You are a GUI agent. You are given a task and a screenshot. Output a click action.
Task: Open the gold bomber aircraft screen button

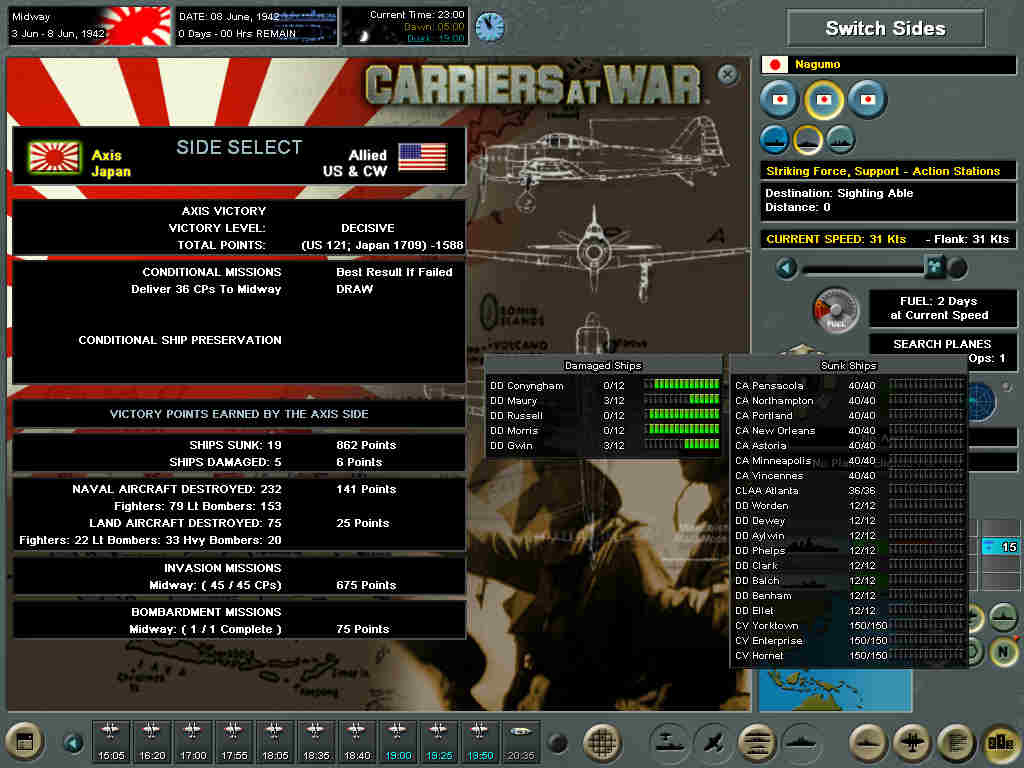click(912, 742)
